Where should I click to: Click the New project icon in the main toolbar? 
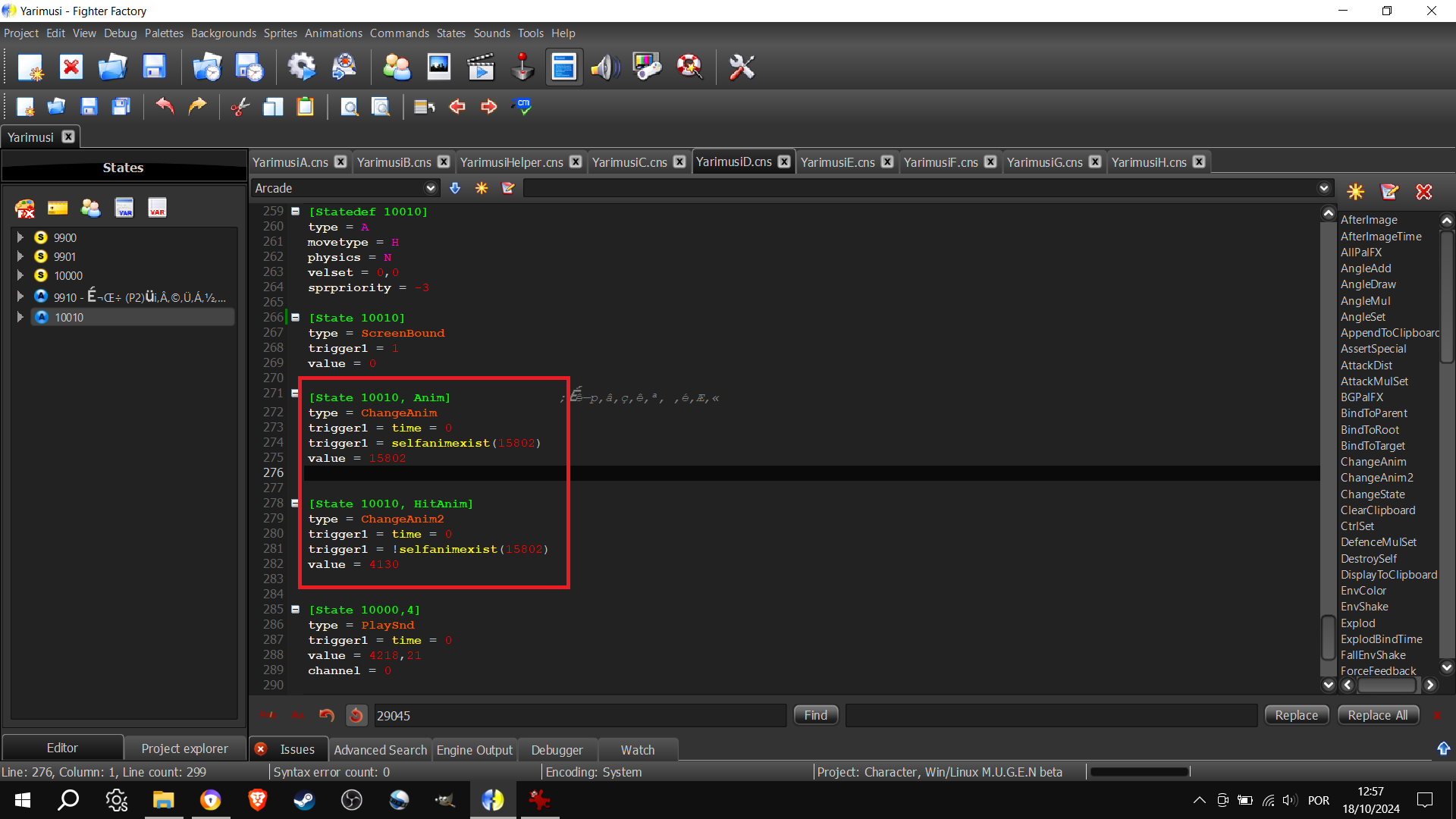(x=31, y=67)
